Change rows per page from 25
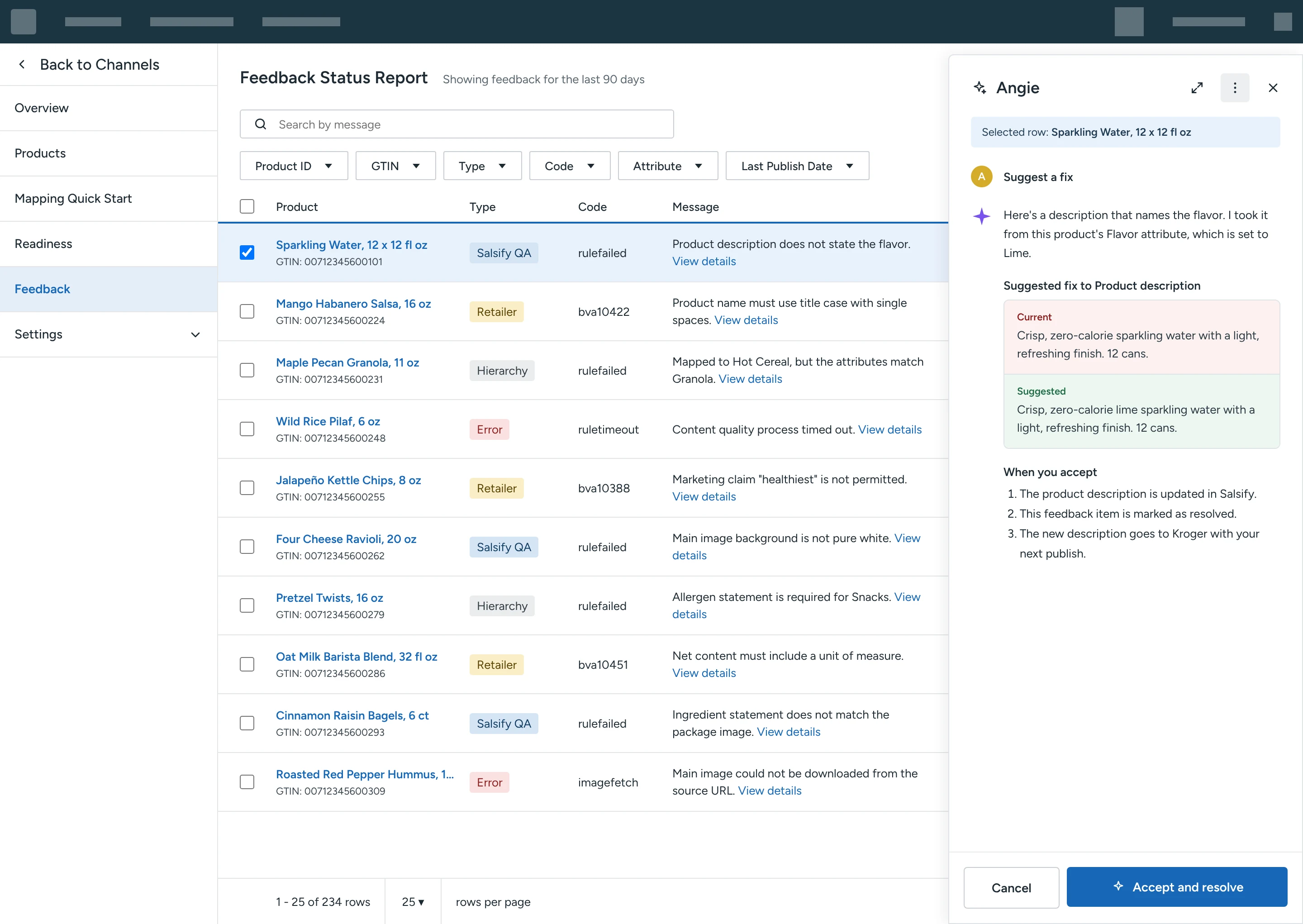This screenshot has width=1303, height=924. coord(413,902)
